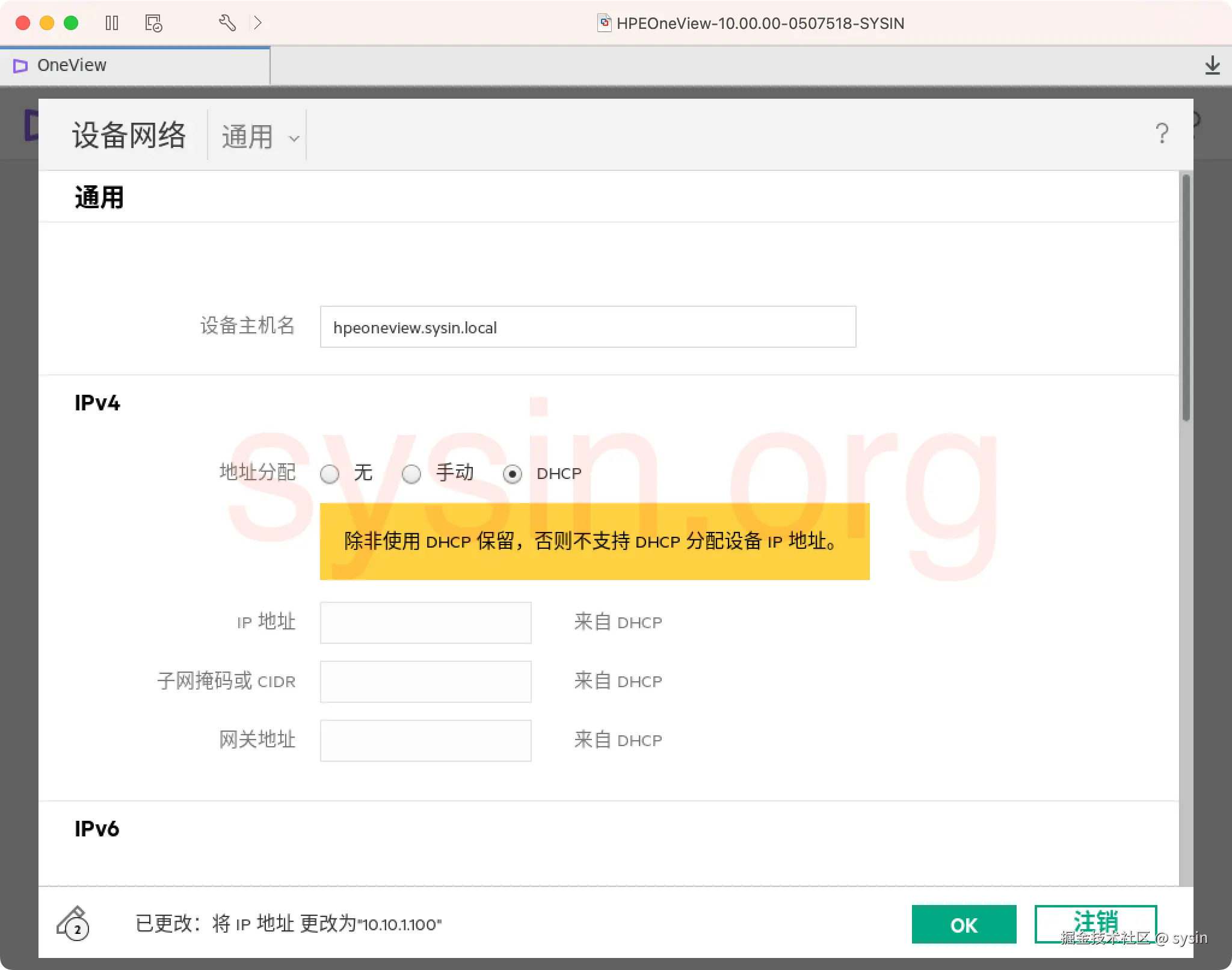
Task: Click the IP 地址 input field
Action: [x=425, y=622]
